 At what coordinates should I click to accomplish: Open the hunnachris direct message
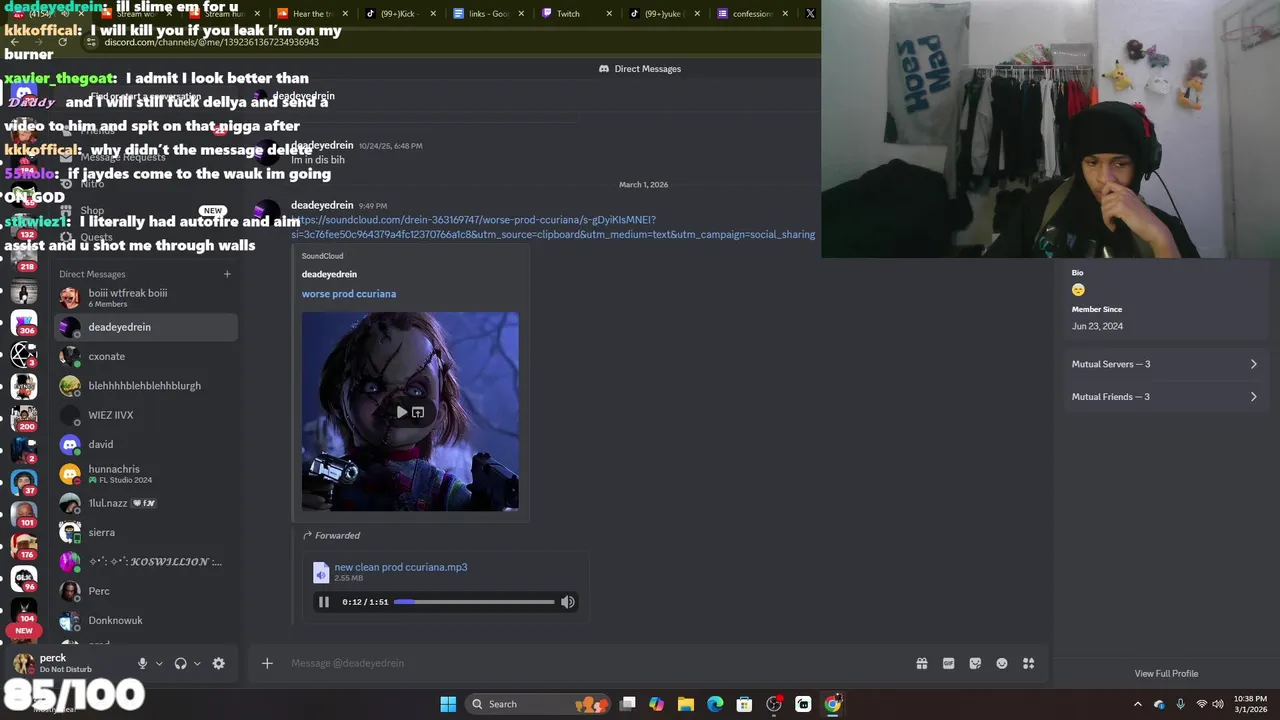pos(146,474)
